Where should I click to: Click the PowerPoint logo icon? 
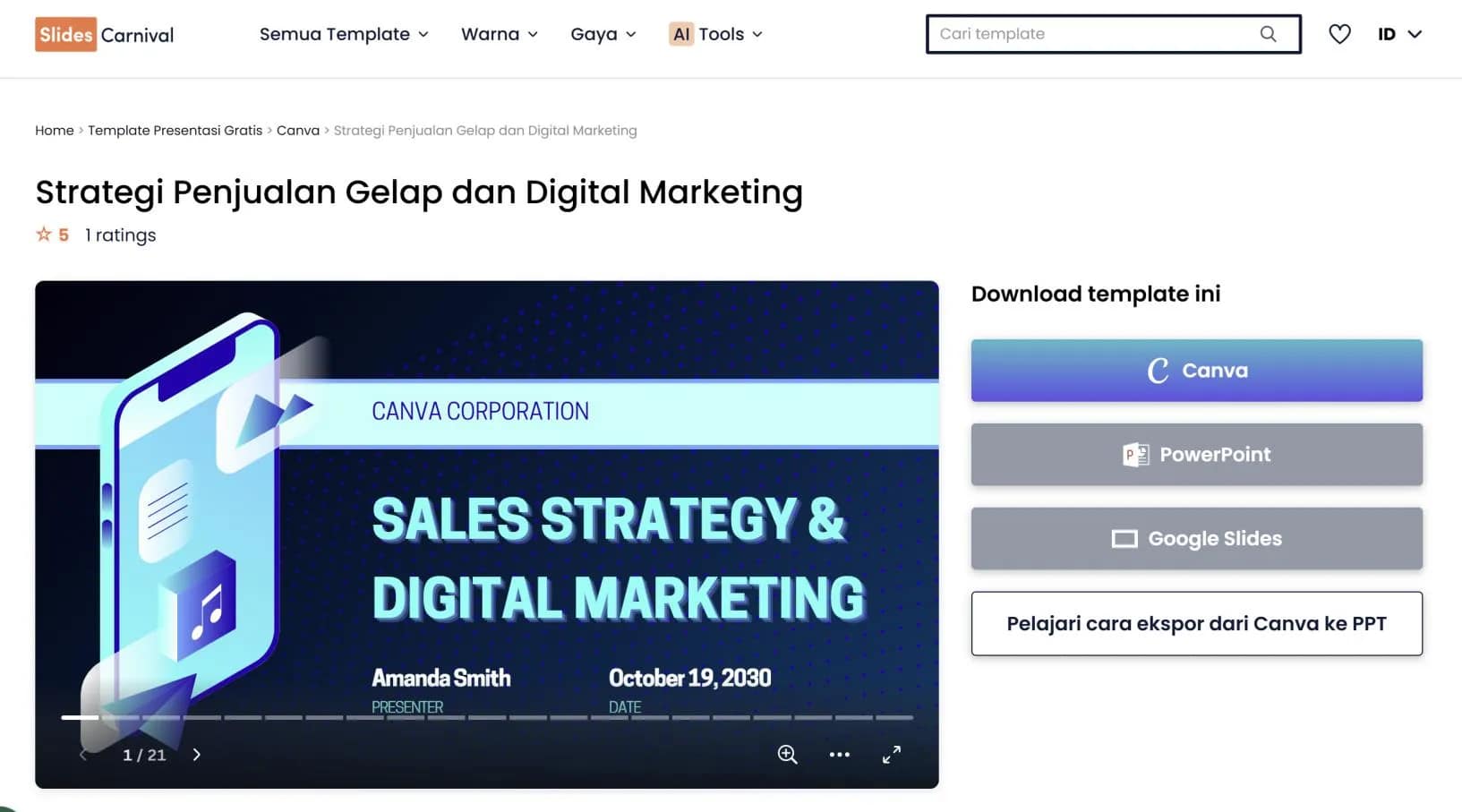pos(1135,455)
